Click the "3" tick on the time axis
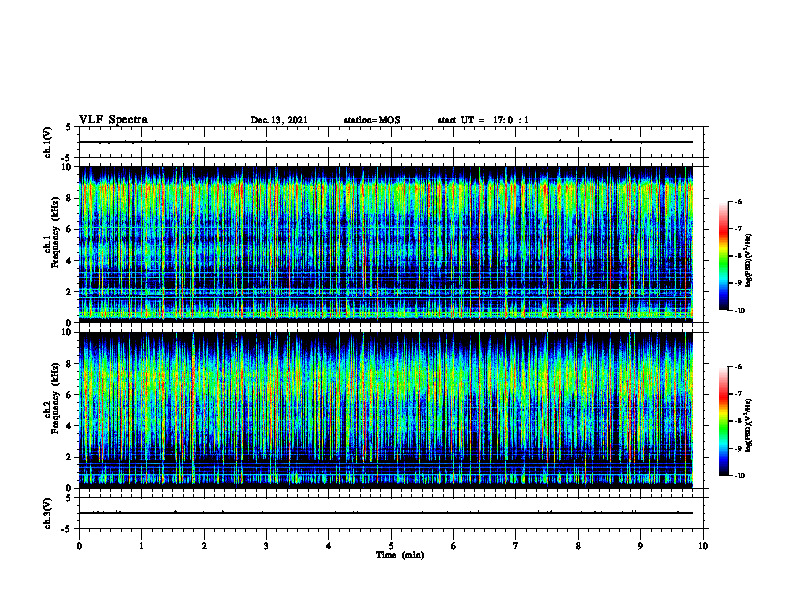Image resolution: width=792 pixels, height=612 pixels. point(266,546)
